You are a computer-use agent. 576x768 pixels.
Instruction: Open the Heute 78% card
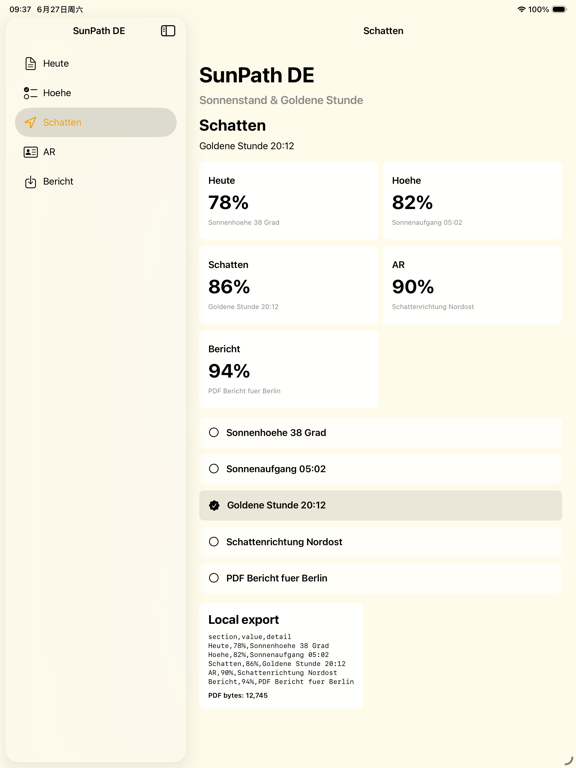pyautogui.click(x=289, y=201)
